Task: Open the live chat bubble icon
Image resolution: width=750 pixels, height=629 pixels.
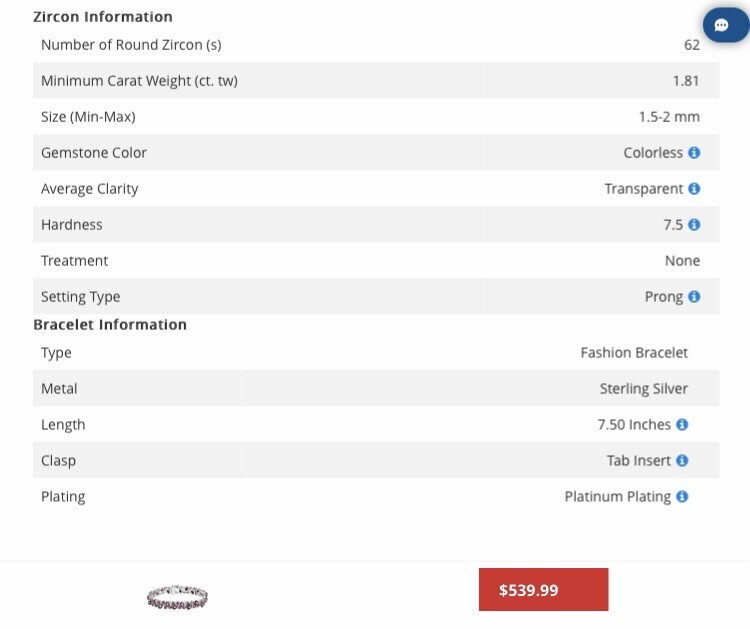Action: (x=725, y=25)
